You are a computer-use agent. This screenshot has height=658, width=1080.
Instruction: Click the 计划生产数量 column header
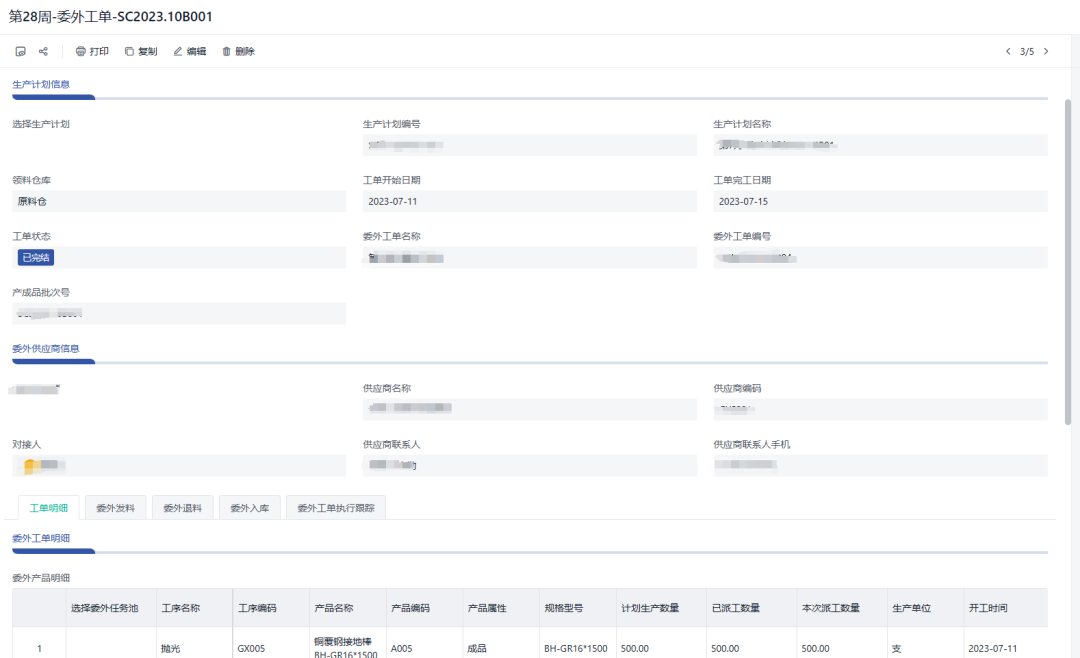point(649,608)
